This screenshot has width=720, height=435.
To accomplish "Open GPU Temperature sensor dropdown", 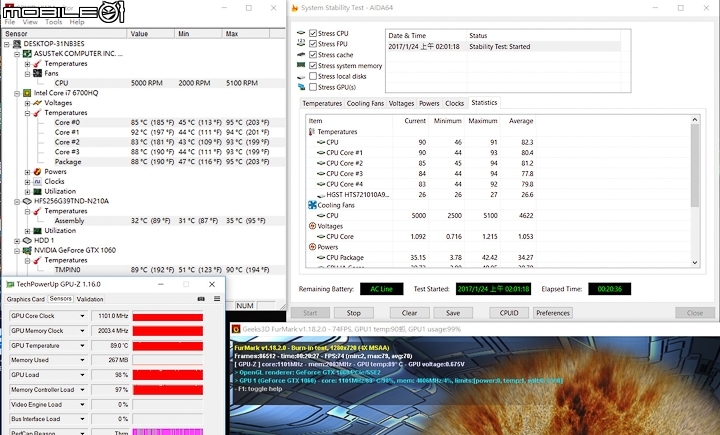I will point(83,345).
